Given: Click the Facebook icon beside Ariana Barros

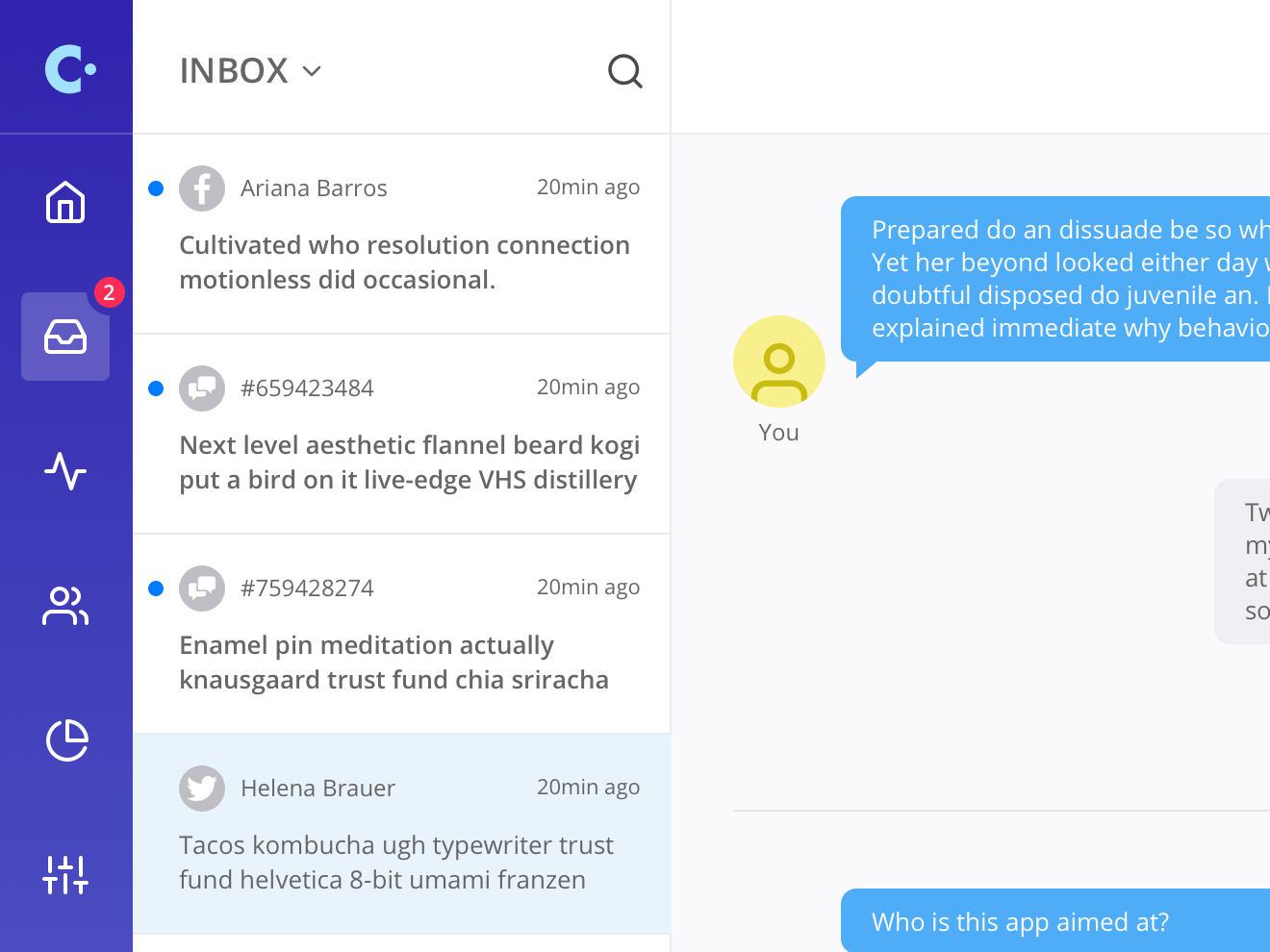Looking at the screenshot, I should coord(202,188).
